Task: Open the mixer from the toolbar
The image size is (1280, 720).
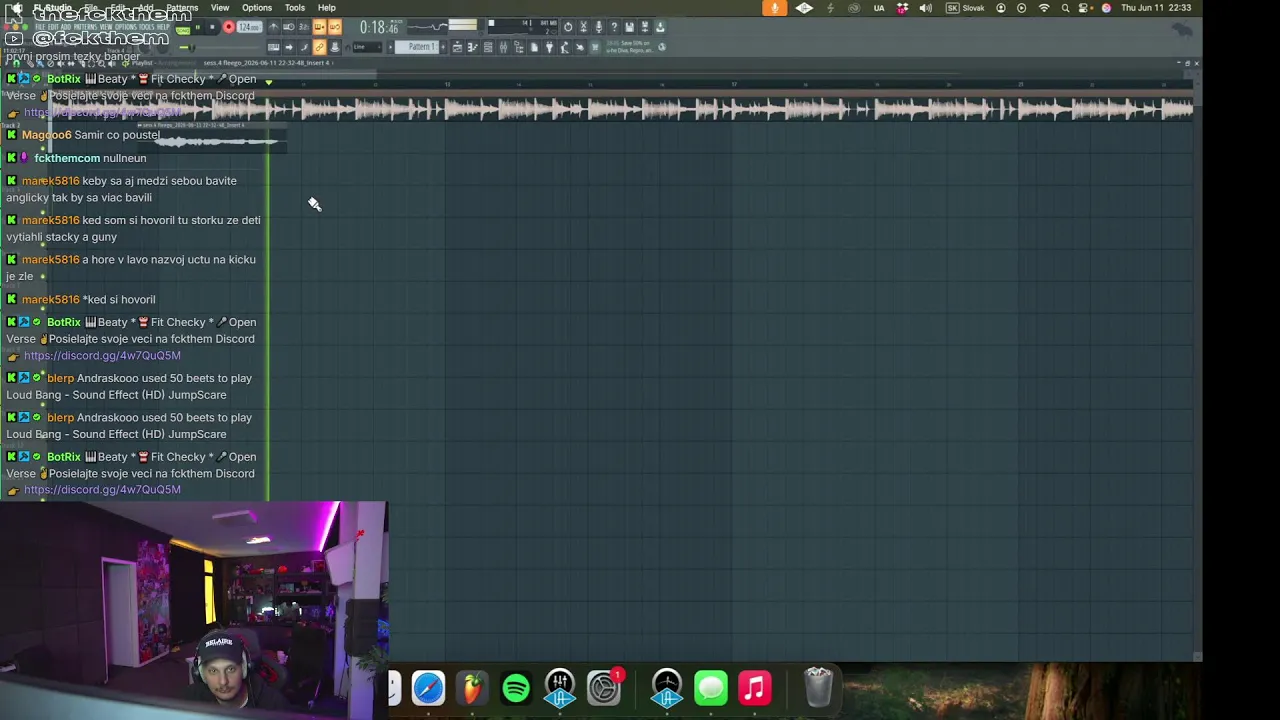Action: coord(503,47)
